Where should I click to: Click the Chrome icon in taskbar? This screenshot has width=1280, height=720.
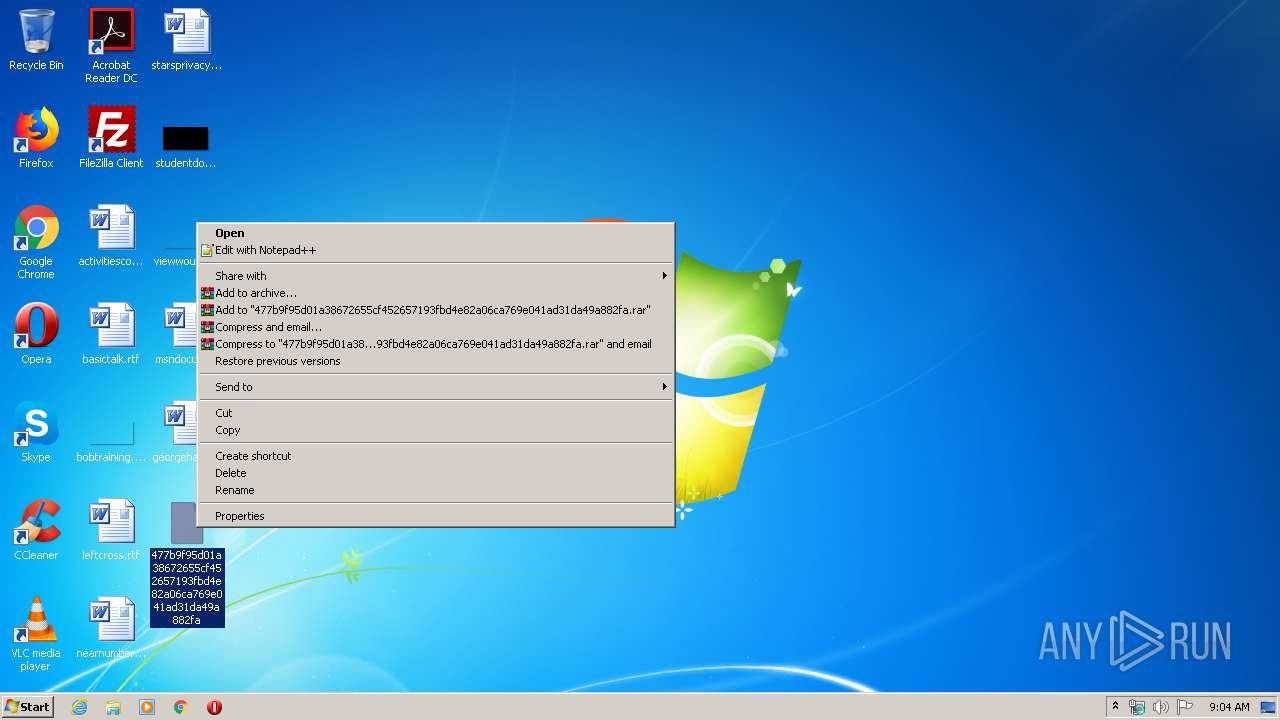[x=181, y=707]
